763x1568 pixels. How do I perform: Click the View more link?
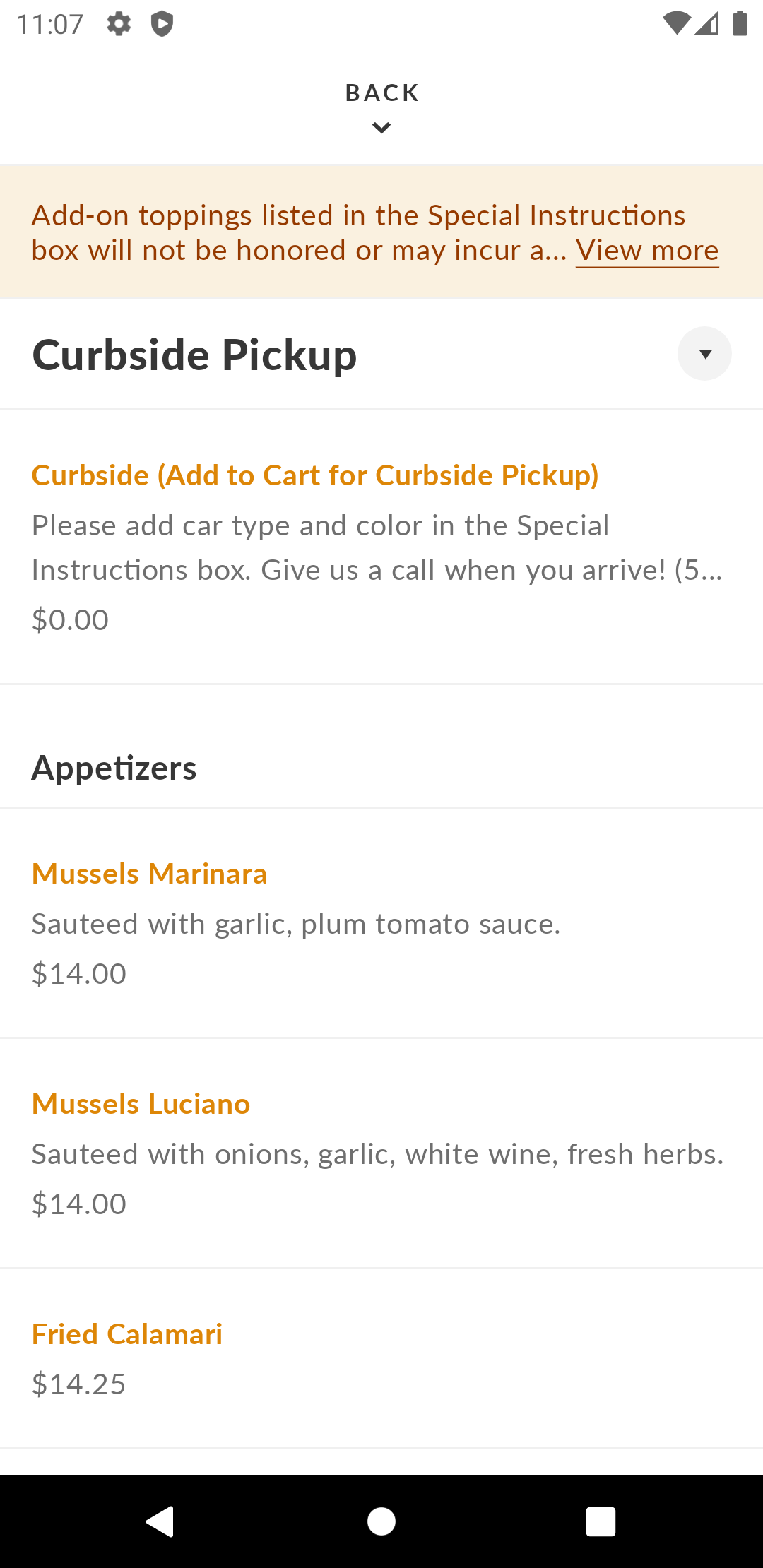647,250
